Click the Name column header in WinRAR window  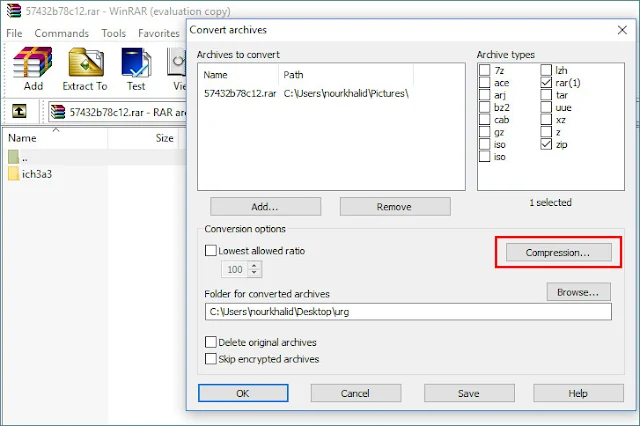click(x=56, y=138)
